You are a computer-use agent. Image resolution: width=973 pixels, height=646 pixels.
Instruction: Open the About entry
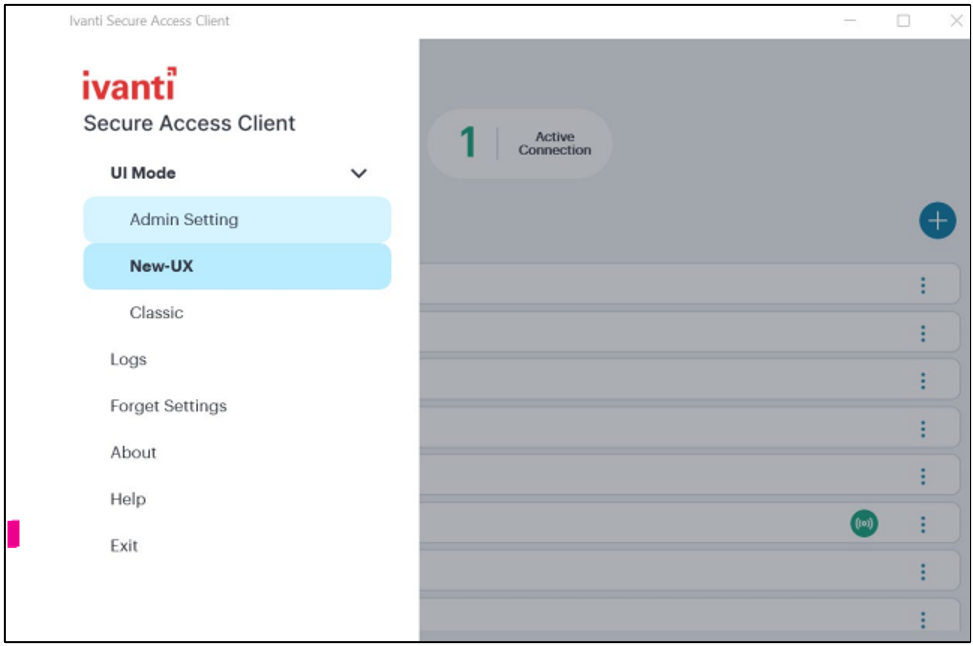pyautogui.click(x=133, y=453)
